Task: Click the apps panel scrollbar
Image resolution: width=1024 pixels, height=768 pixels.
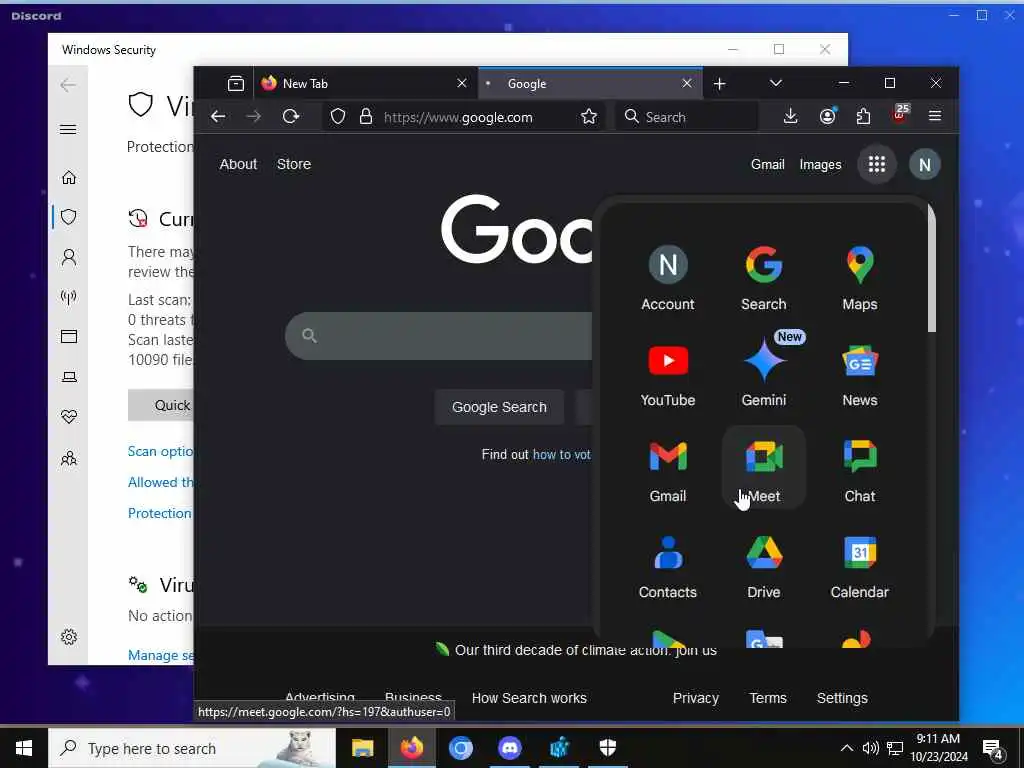Action: 931,268
